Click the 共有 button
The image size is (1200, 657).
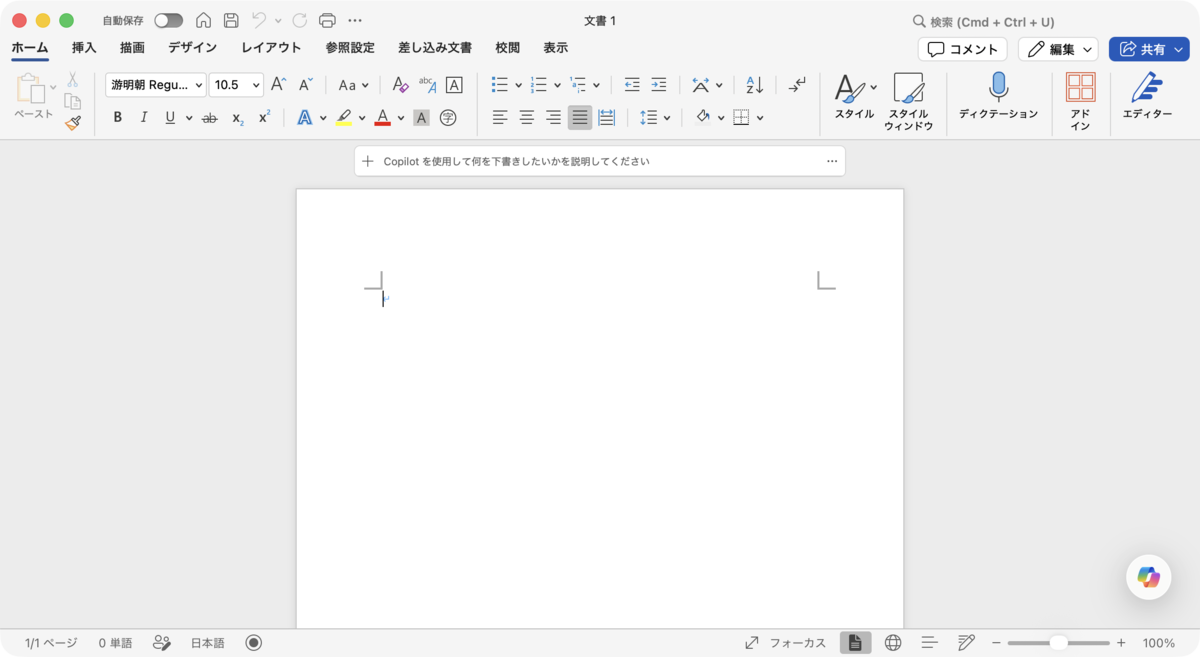click(x=1149, y=49)
